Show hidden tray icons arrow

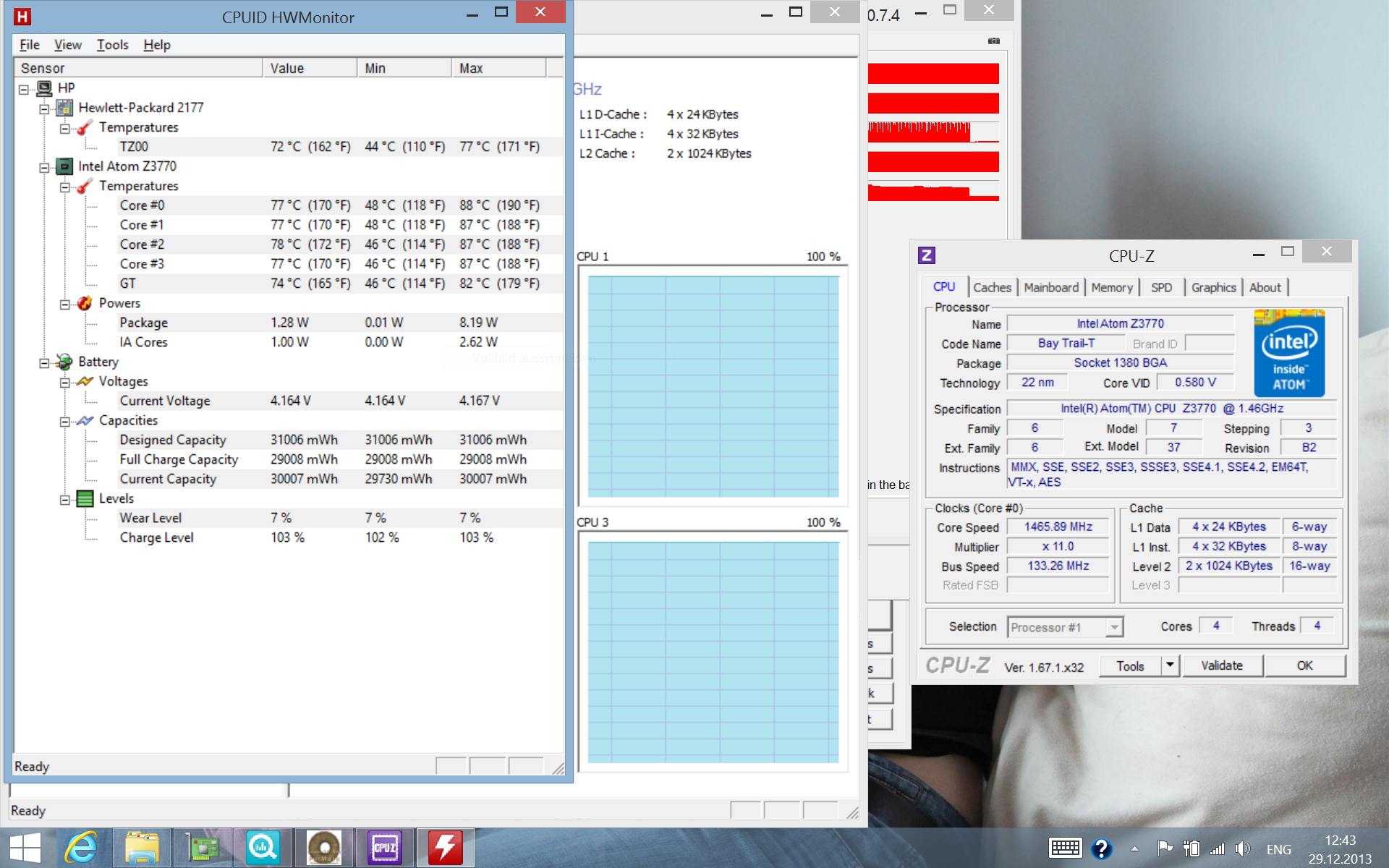click(x=1134, y=849)
